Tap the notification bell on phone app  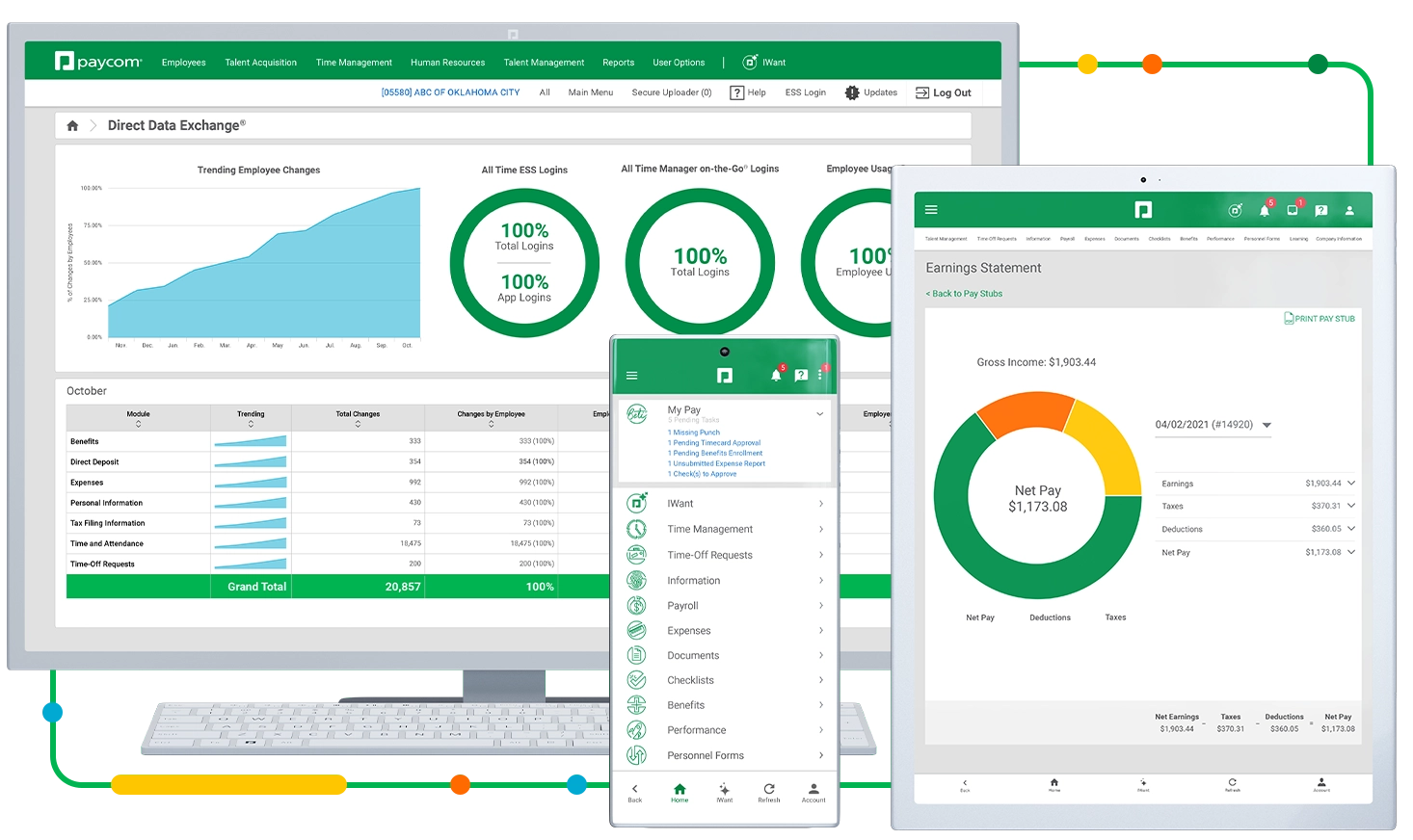tap(776, 376)
